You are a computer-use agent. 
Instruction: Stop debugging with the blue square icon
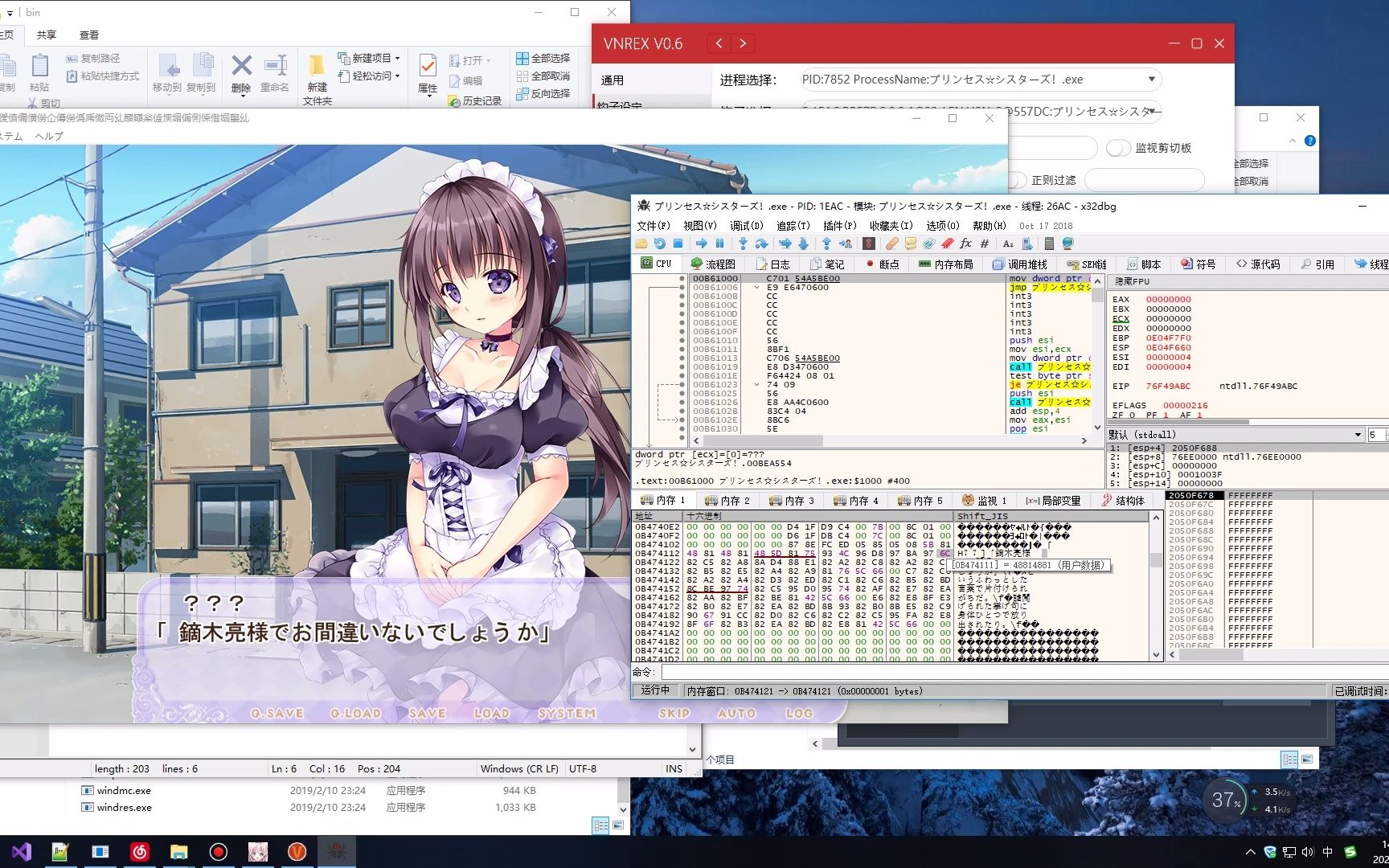[678, 244]
